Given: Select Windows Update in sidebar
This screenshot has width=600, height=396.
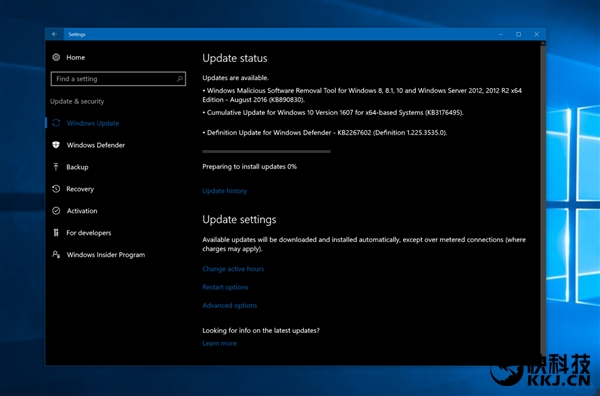Looking at the screenshot, I should [93, 123].
